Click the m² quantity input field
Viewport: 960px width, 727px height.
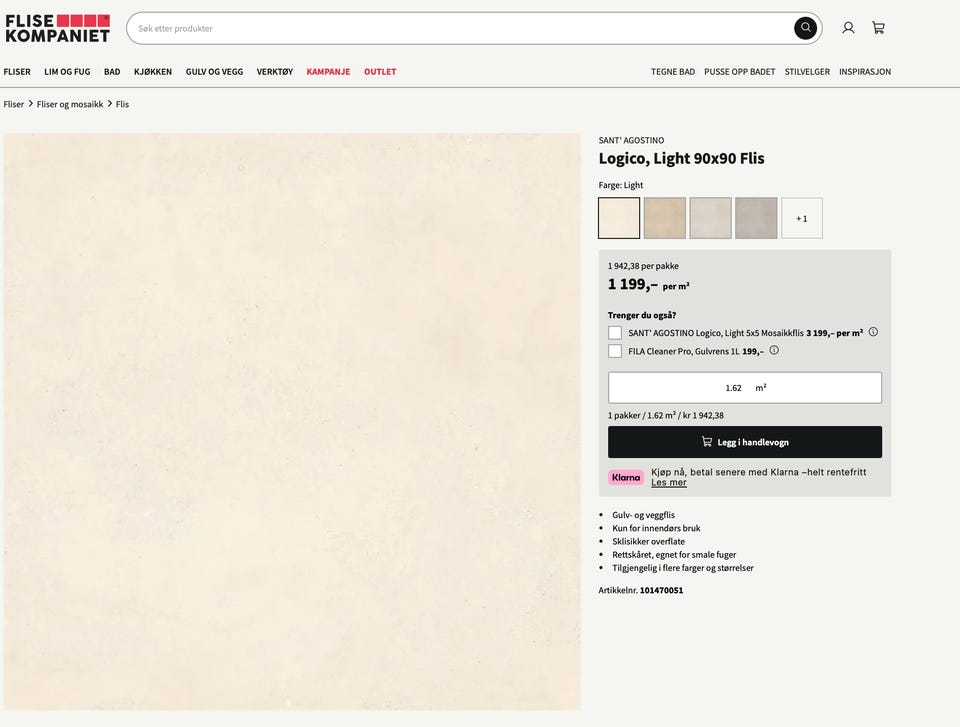[744, 388]
